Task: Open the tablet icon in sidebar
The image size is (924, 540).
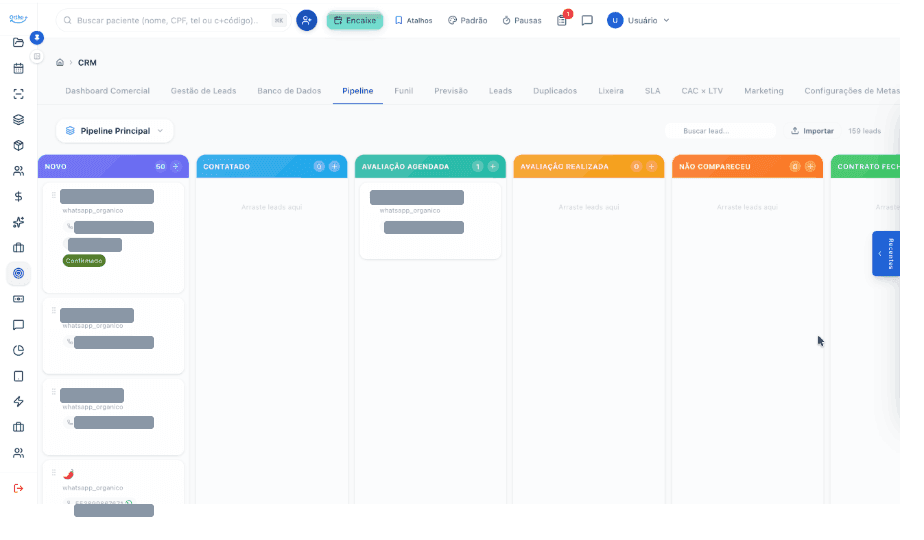Action: [x=18, y=376]
